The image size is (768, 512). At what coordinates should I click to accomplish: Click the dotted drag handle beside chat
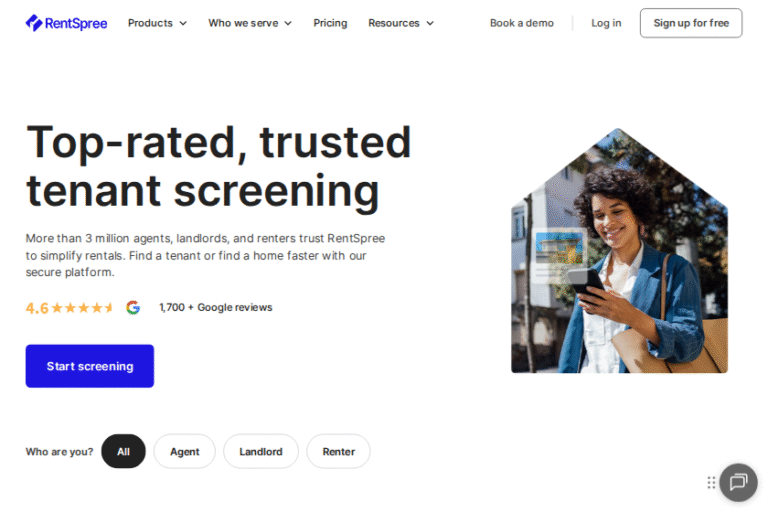[x=711, y=483]
